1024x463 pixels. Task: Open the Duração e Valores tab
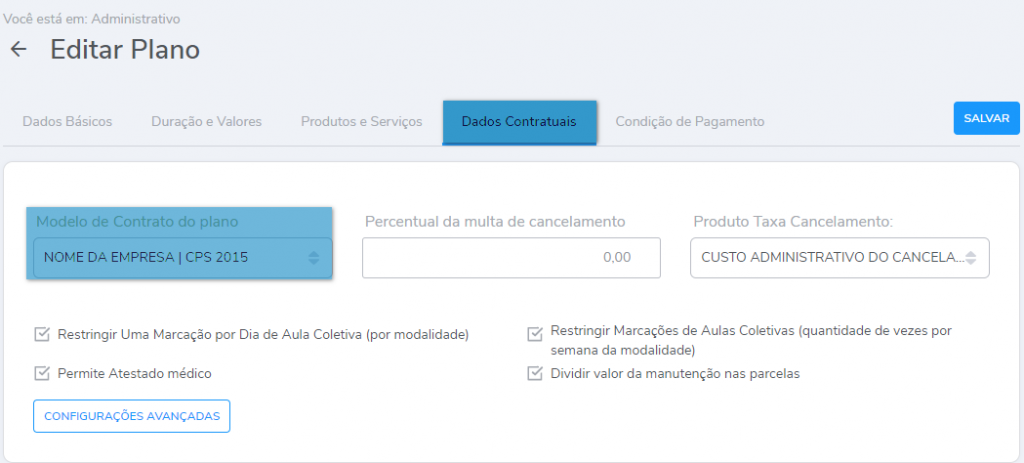(206, 121)
